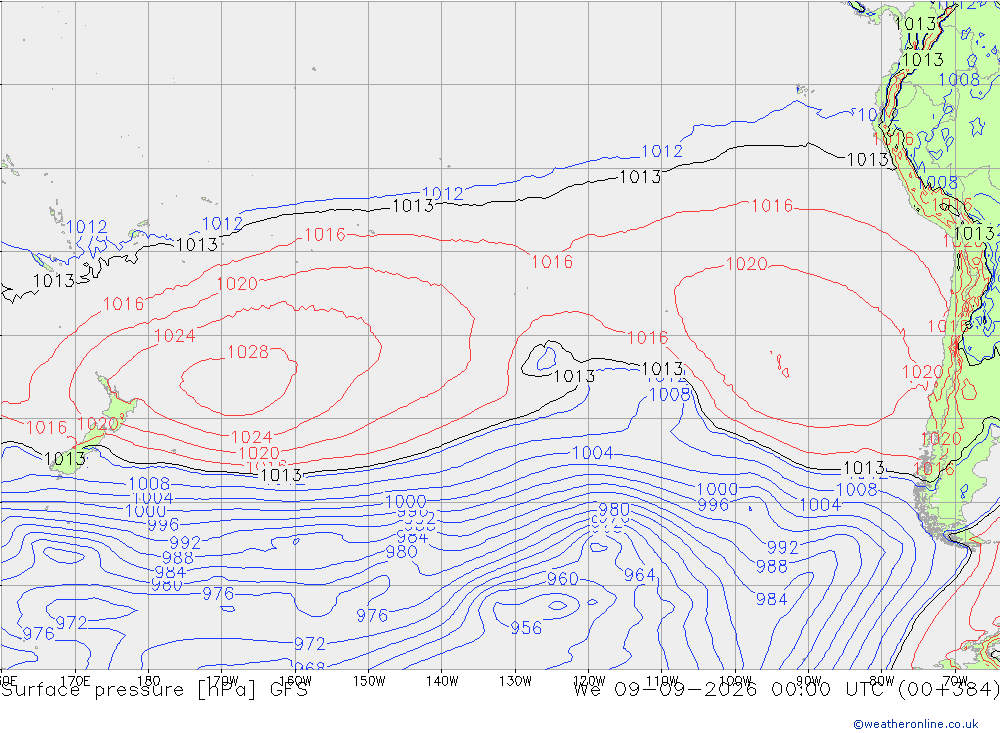Click the 130W longitude axis label

tap(515, 681)
